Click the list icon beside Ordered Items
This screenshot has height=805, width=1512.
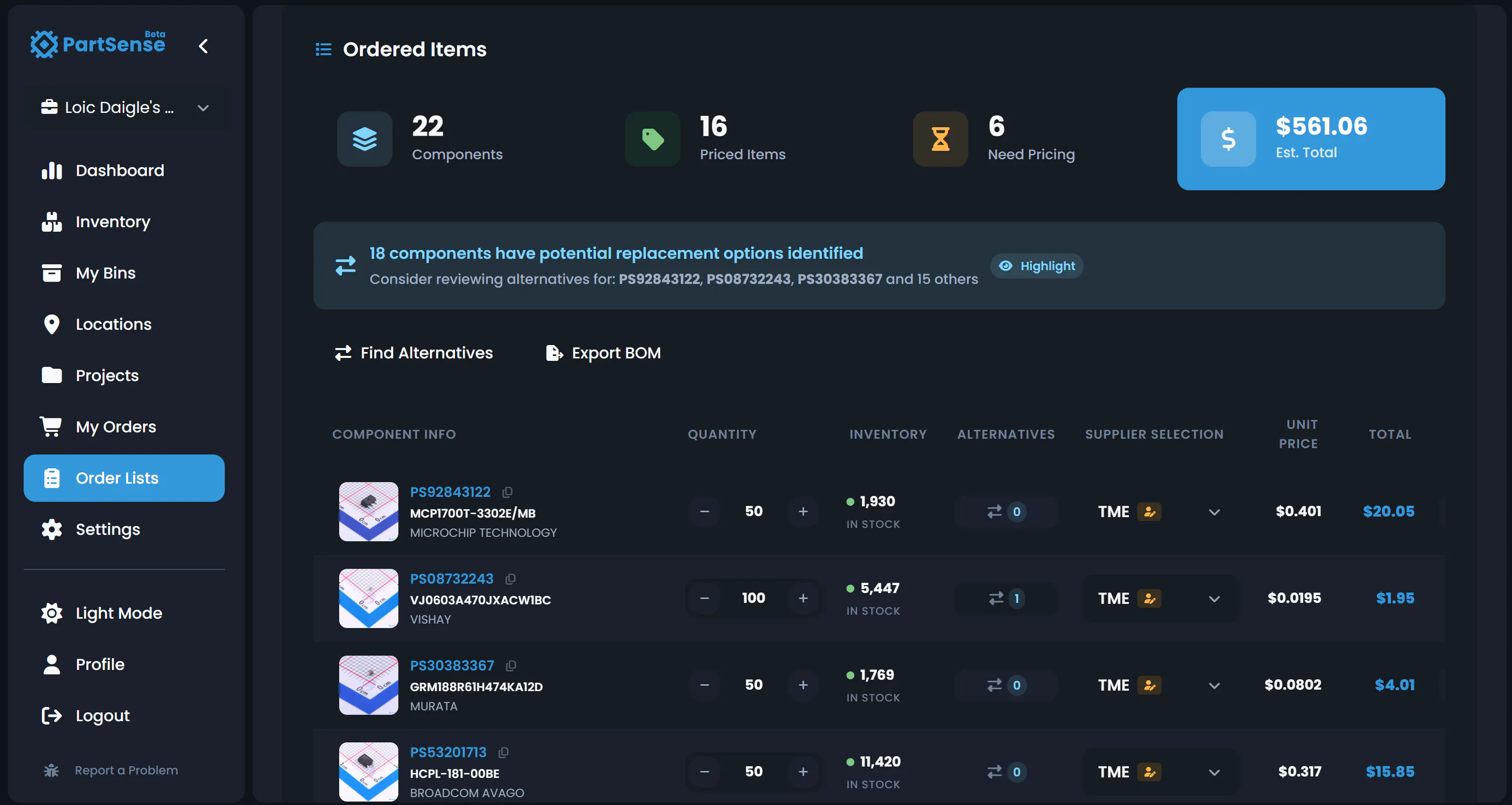pos(323,49)
